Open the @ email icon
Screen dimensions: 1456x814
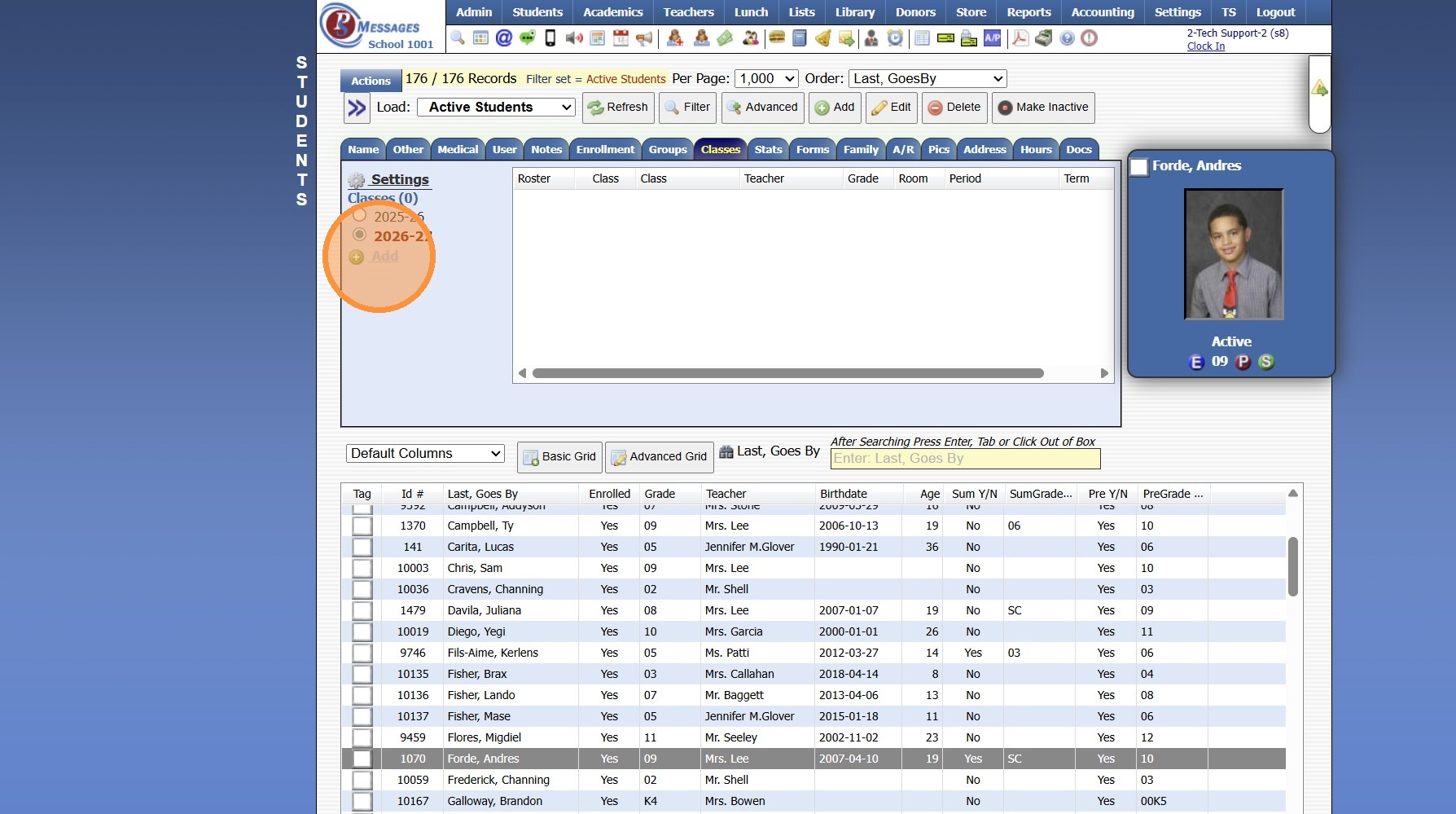tap(504, 38)
